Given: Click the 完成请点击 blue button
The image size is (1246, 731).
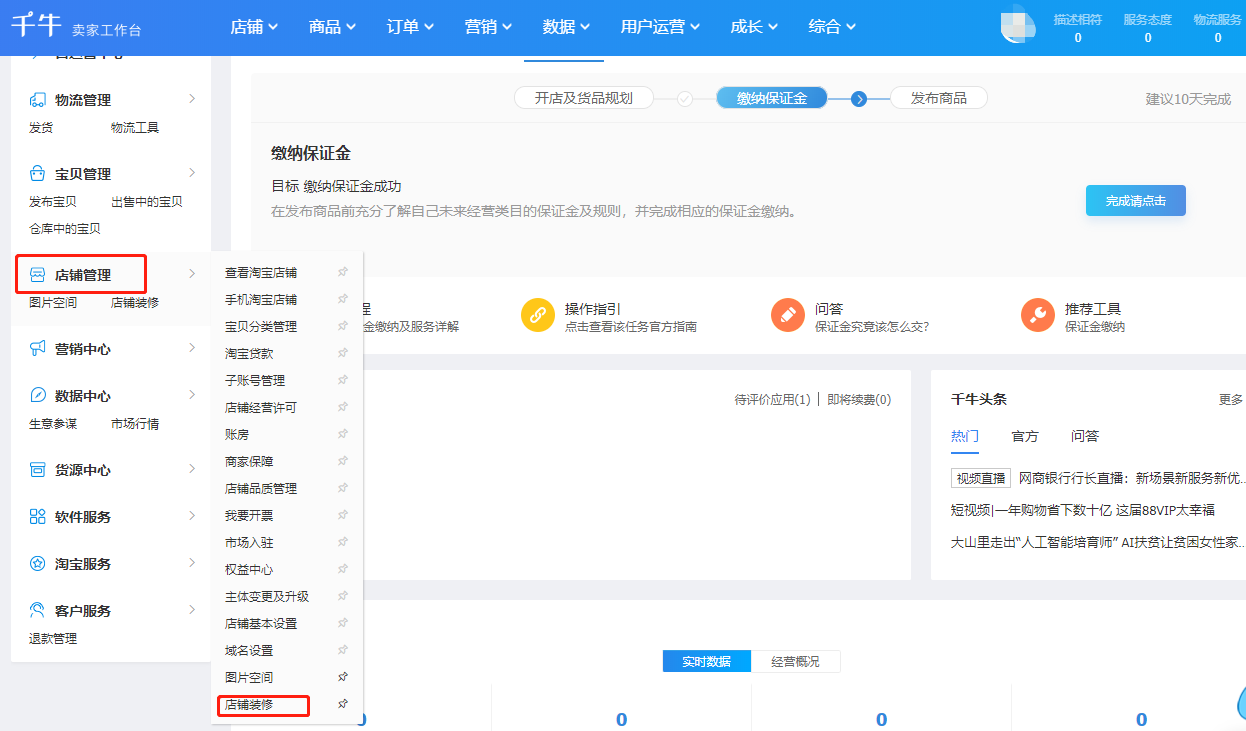Looking at the screenshot, I should [x=1135, y=200].
